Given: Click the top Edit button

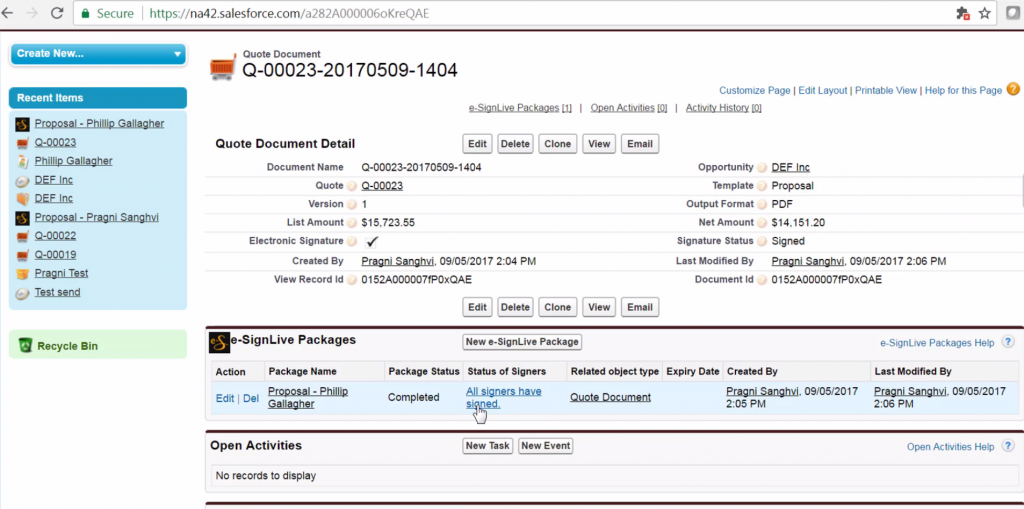Looking at the screenshot, I should coord(477,144).
